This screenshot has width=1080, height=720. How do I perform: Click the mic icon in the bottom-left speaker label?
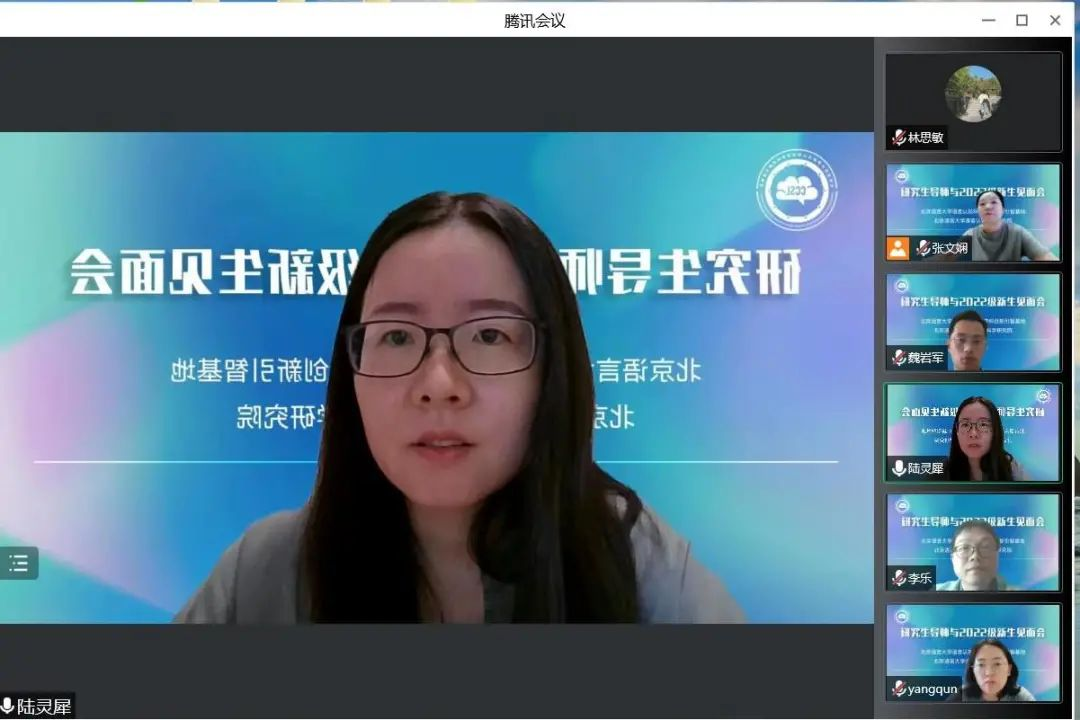pyautogui.click(x=8, y=707)
